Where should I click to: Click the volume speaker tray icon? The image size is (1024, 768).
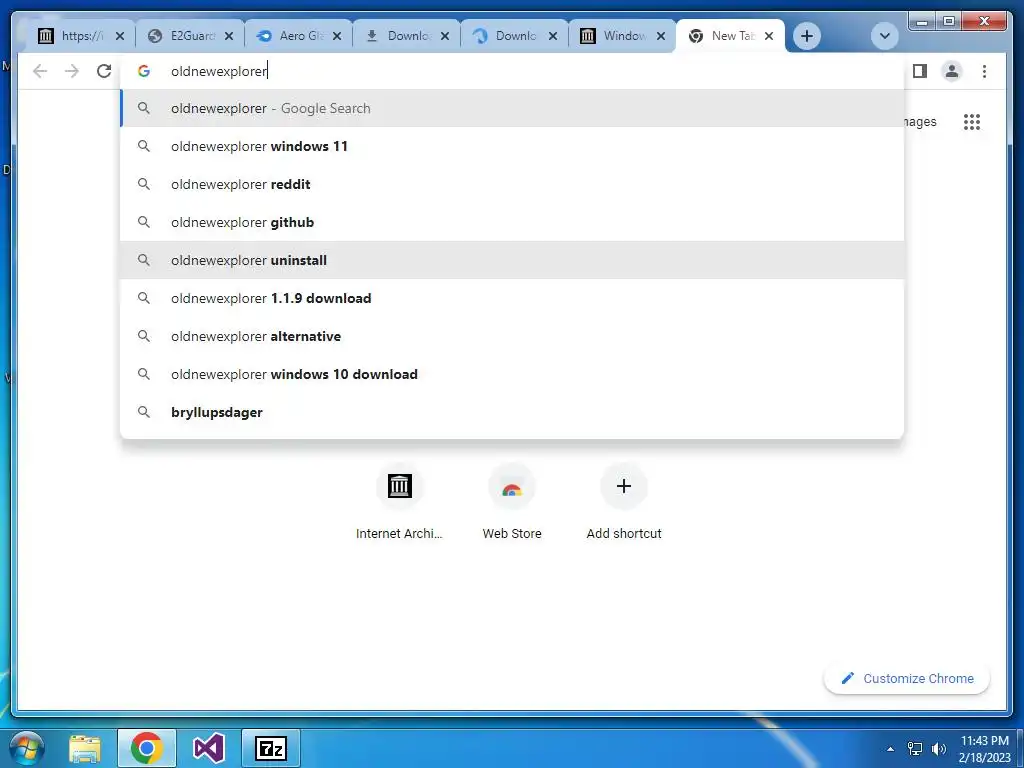[x=939, y=749]
